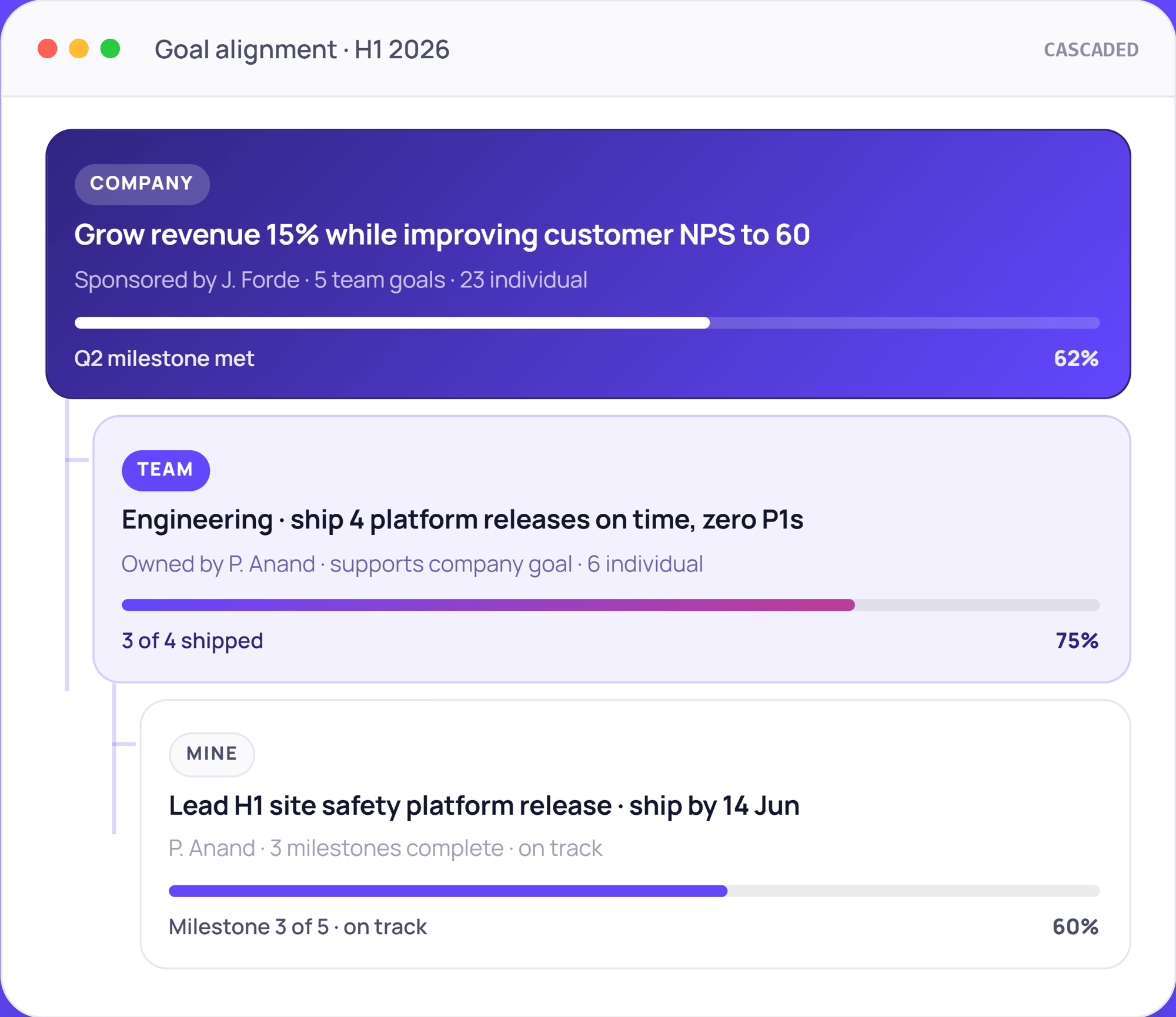Image resolution: width=1176 pixels, height=1017 pixels.
Task: Click the 75% progress value
Action: [1077, 641]
